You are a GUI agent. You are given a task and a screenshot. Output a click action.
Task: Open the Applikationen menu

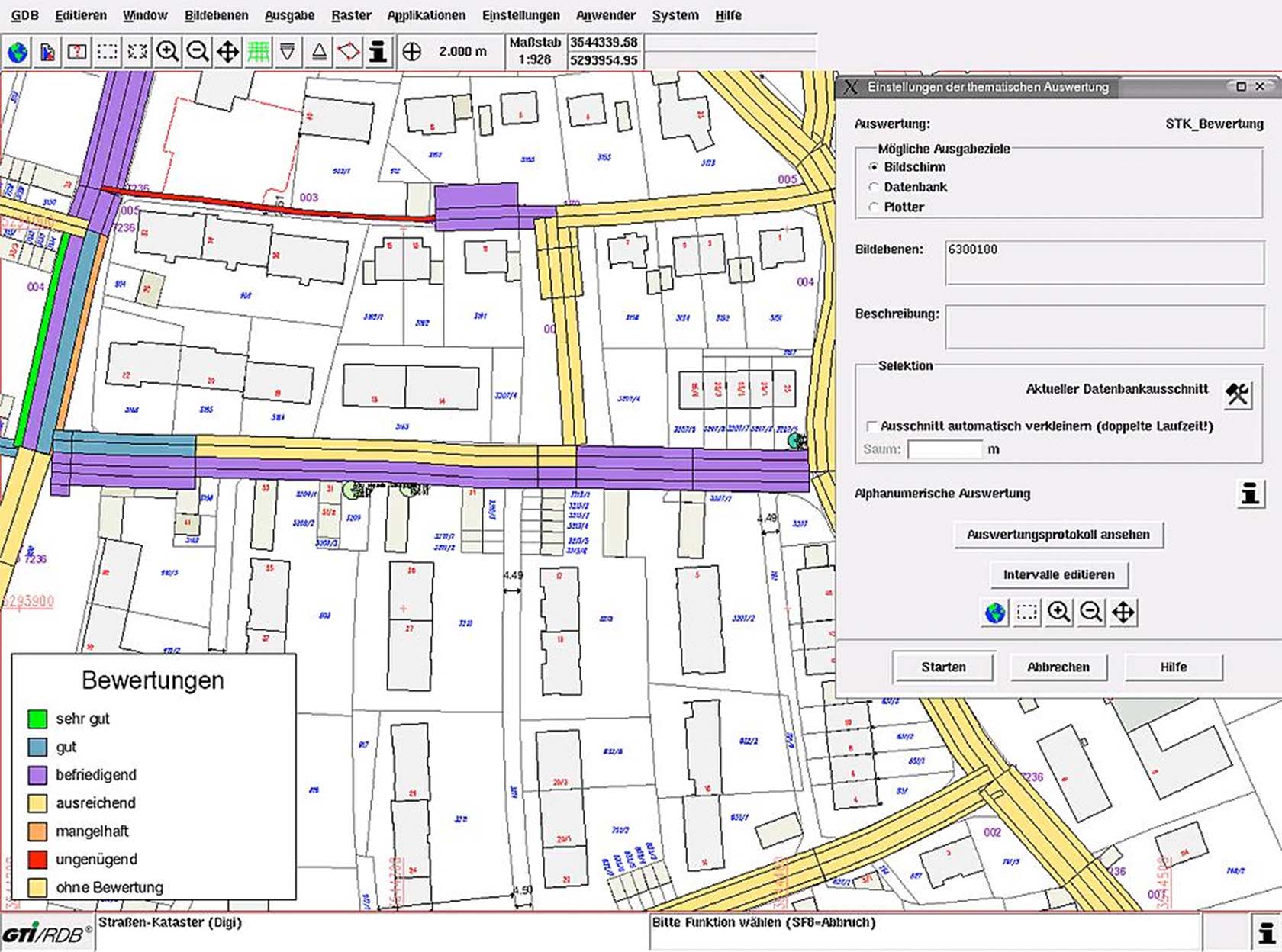(x=427, y=14)
